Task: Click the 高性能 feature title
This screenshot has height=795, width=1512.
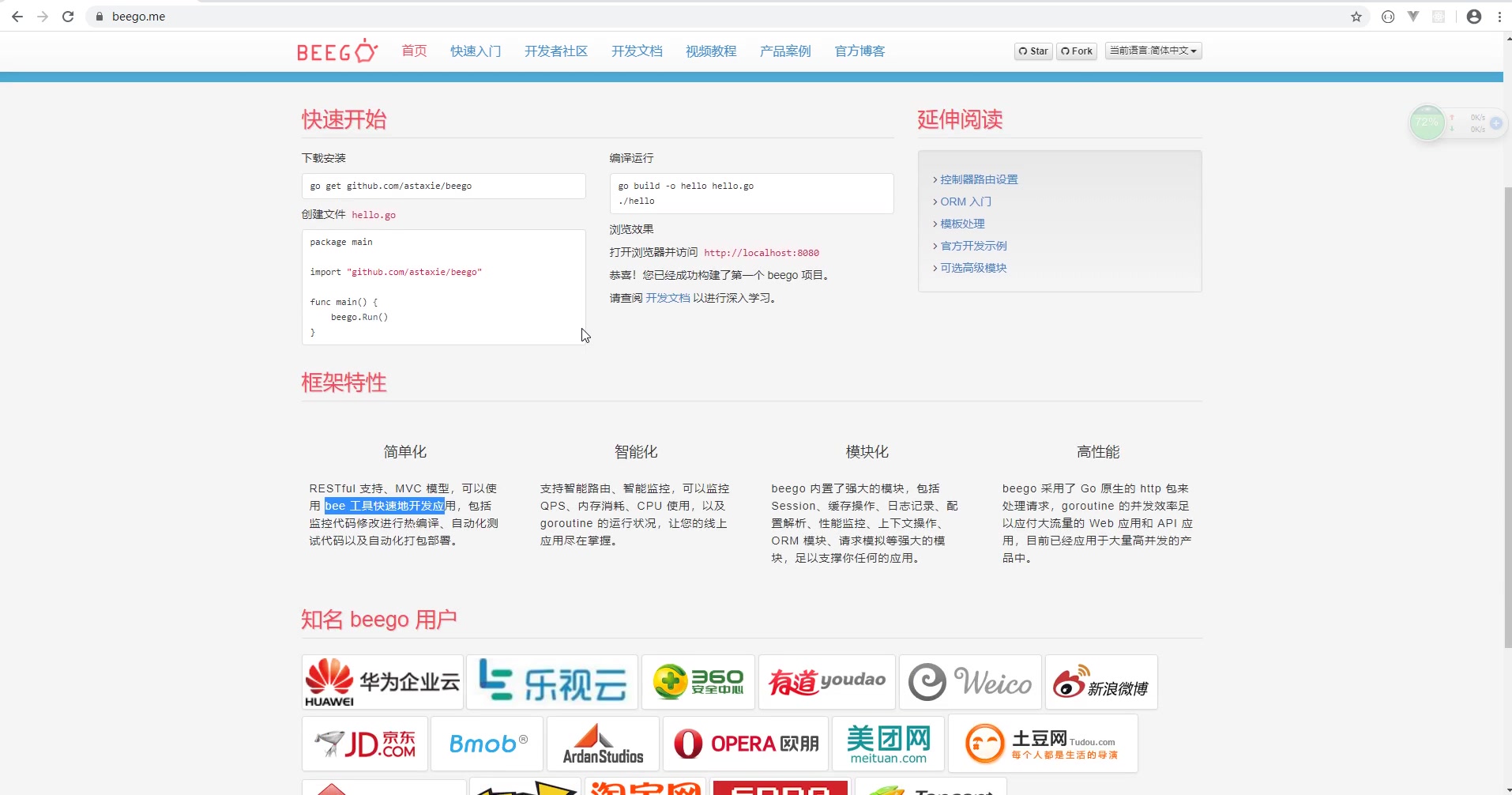Action: click(x=1098, y=452)
